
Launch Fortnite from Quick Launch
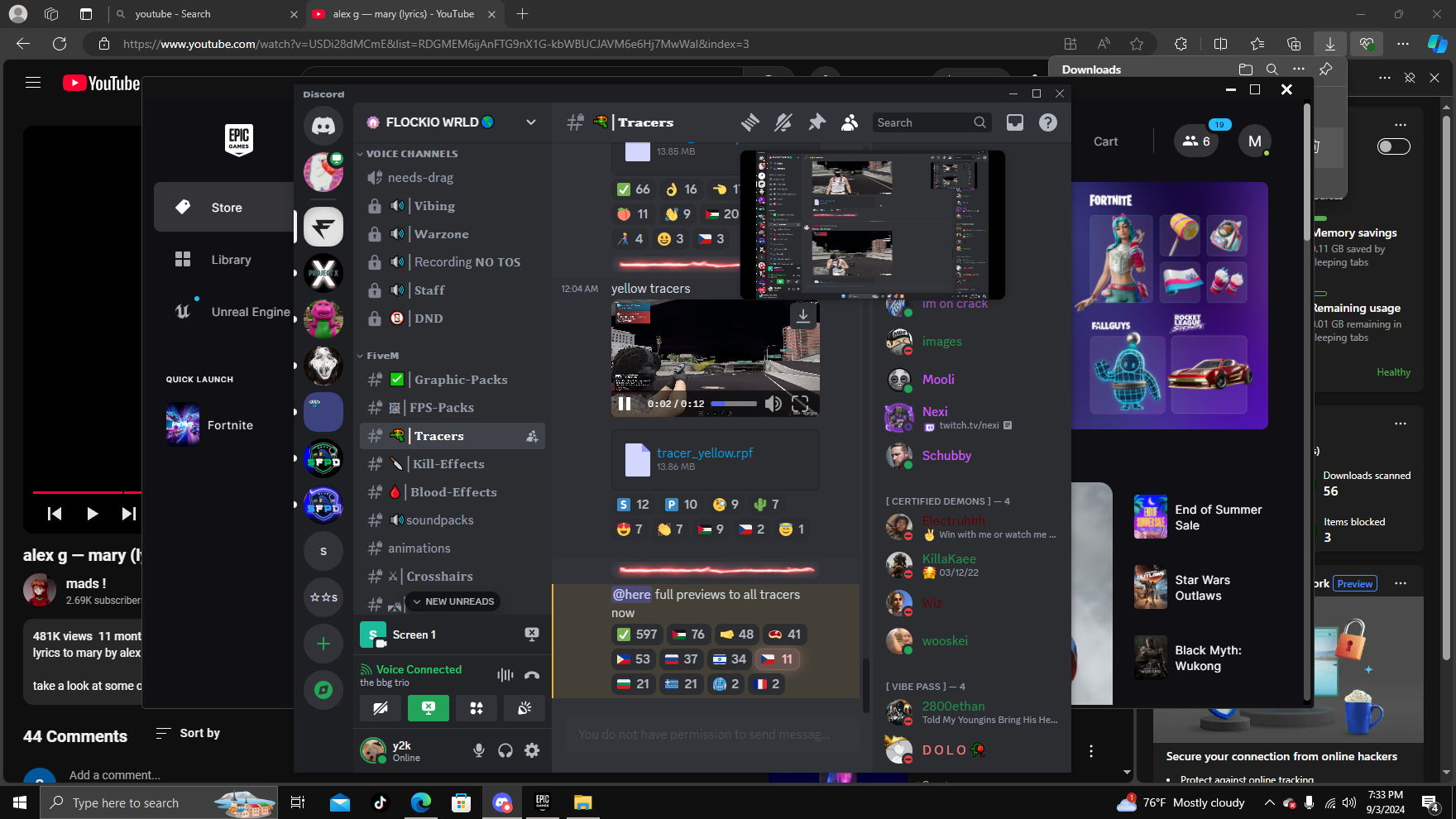point(211,425)
